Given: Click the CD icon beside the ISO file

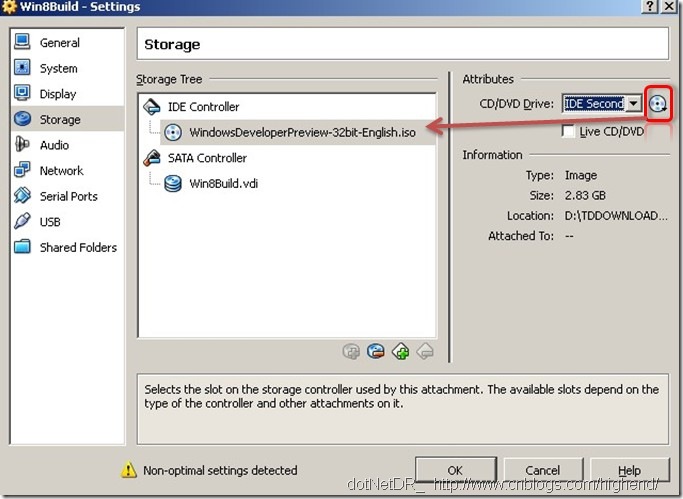Looking at the screenshot, I should pos(173,132).
